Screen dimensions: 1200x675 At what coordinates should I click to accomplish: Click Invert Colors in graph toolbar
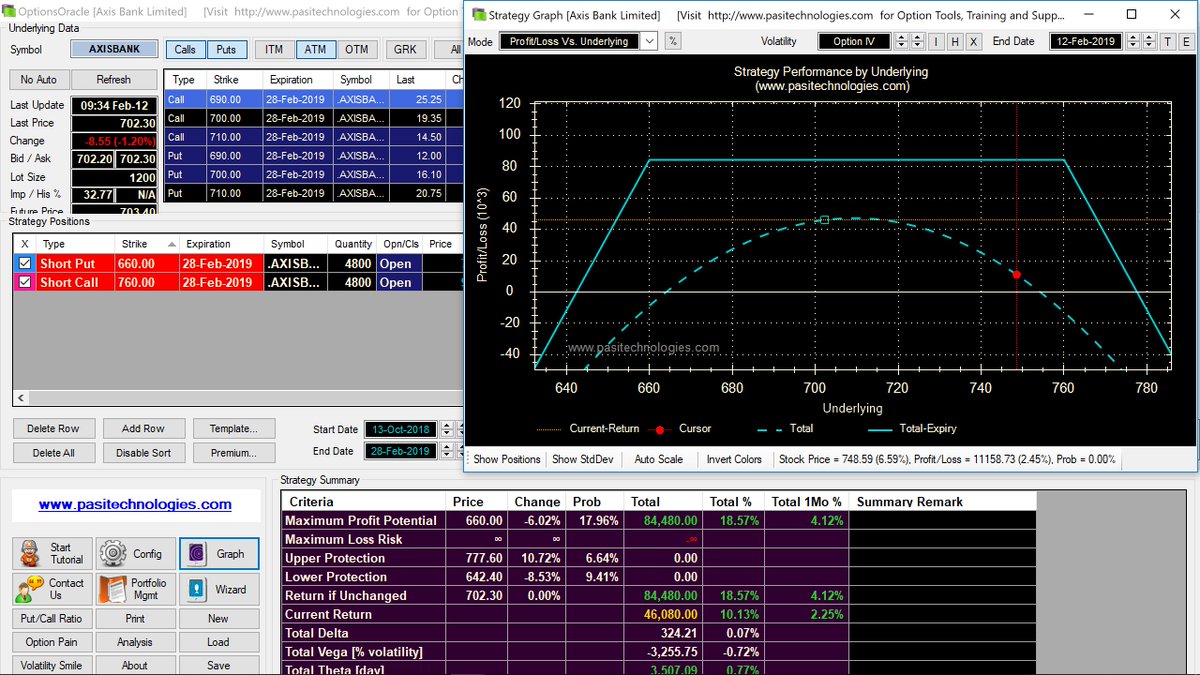tap(734, 459)
